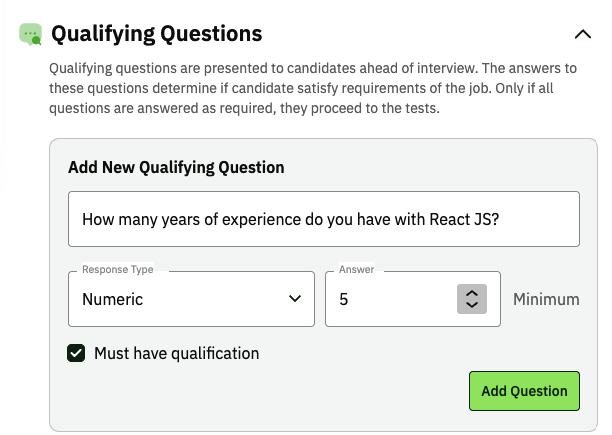This screenshot has width=612, height=435.
Task: Click the "Response Type" floating label
Action: click(118, 270)
